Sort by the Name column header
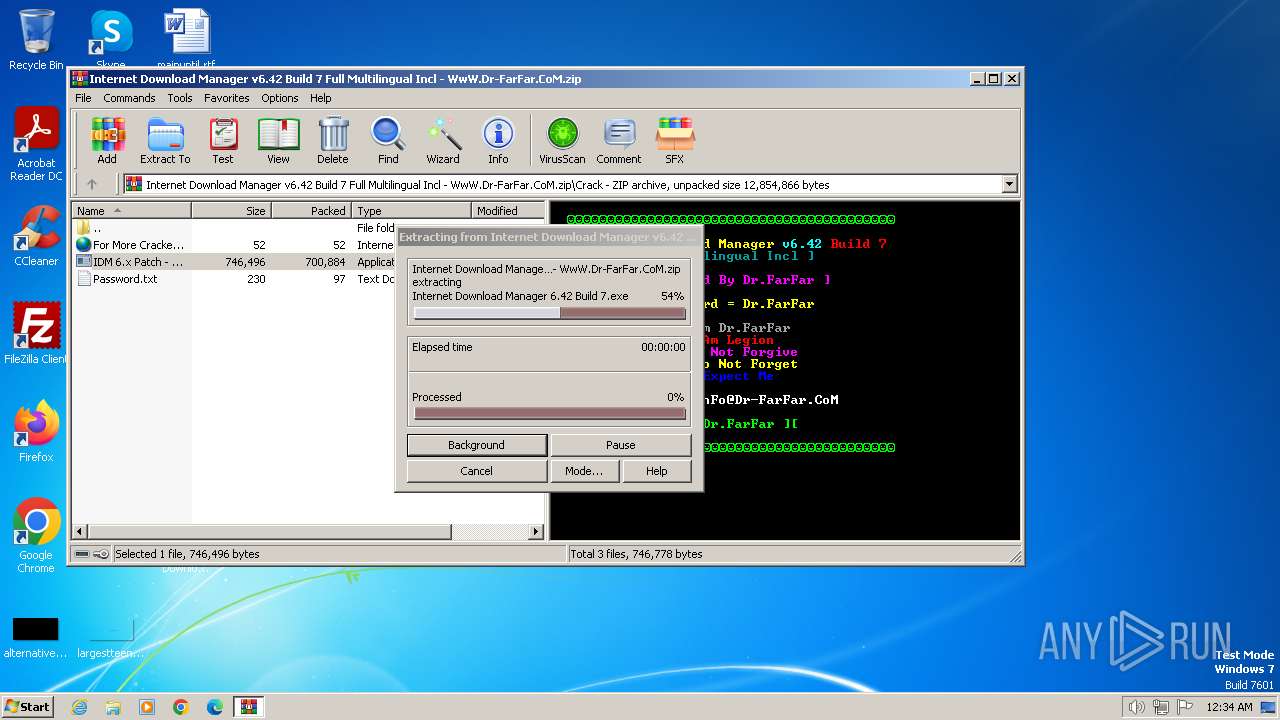This screenshot has width=1280, height=720. click(131, 210)
